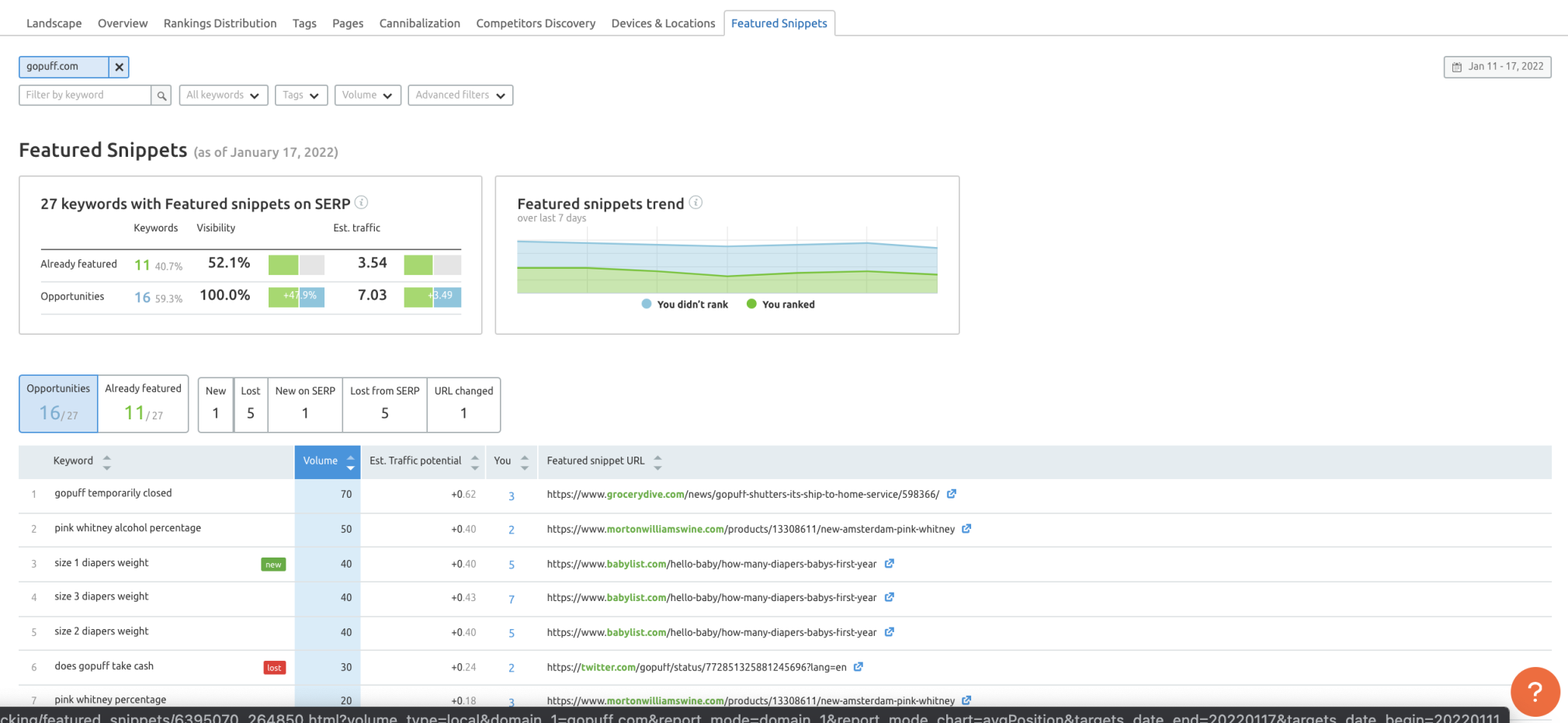Show info icon beside Featured snippets trend

696,203
